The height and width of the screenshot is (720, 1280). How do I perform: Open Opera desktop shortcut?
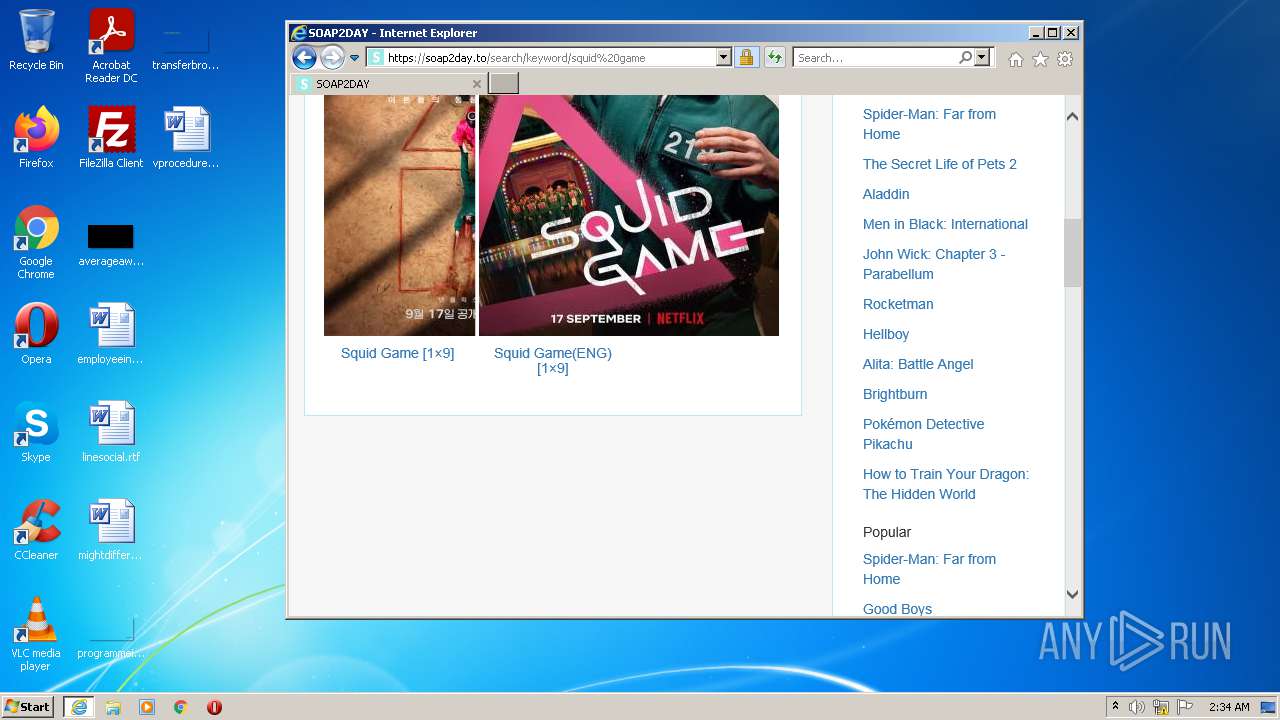pyautogui.click(x=36, y=334)
